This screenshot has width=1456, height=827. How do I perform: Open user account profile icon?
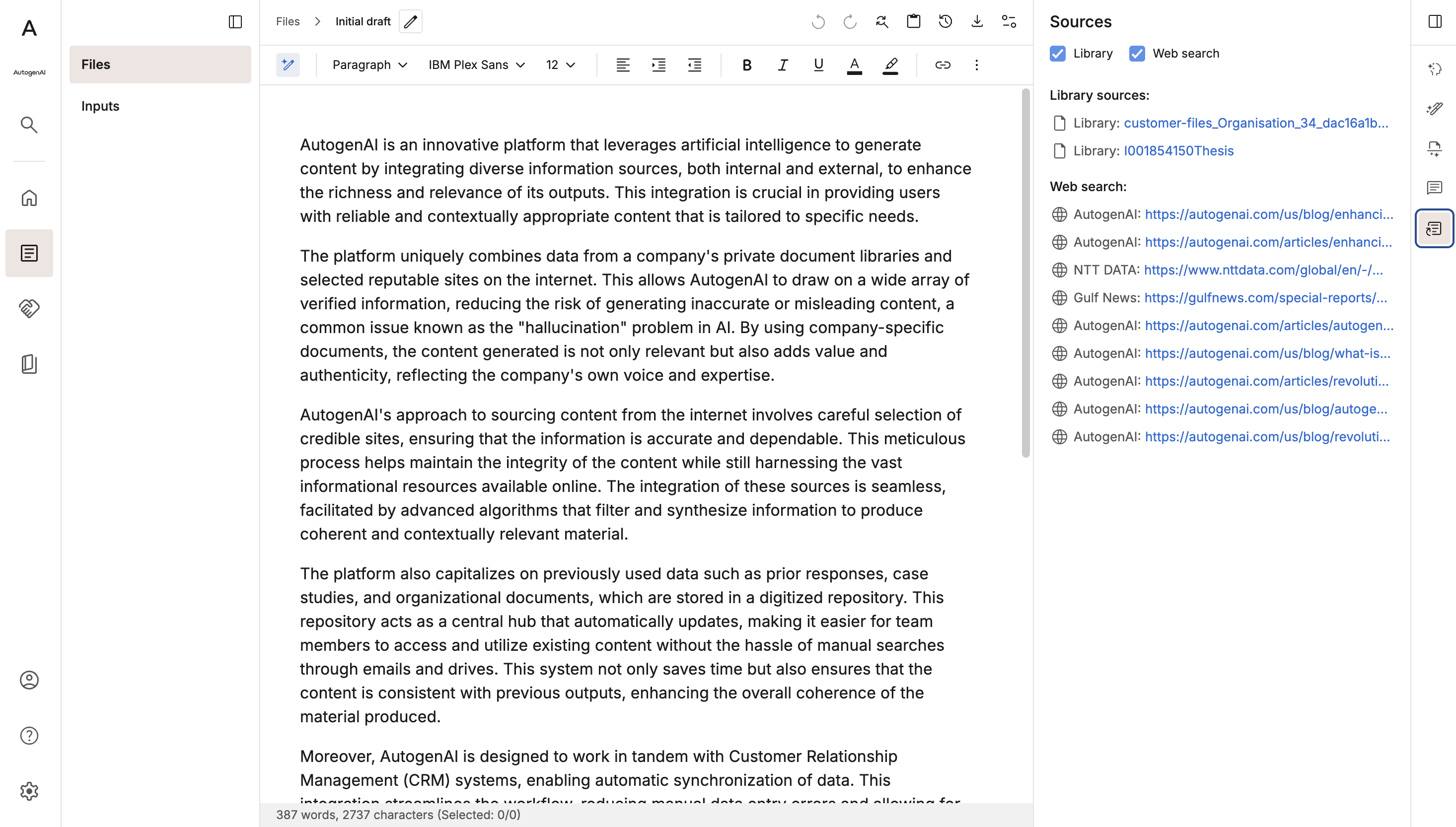coord(29,680)
